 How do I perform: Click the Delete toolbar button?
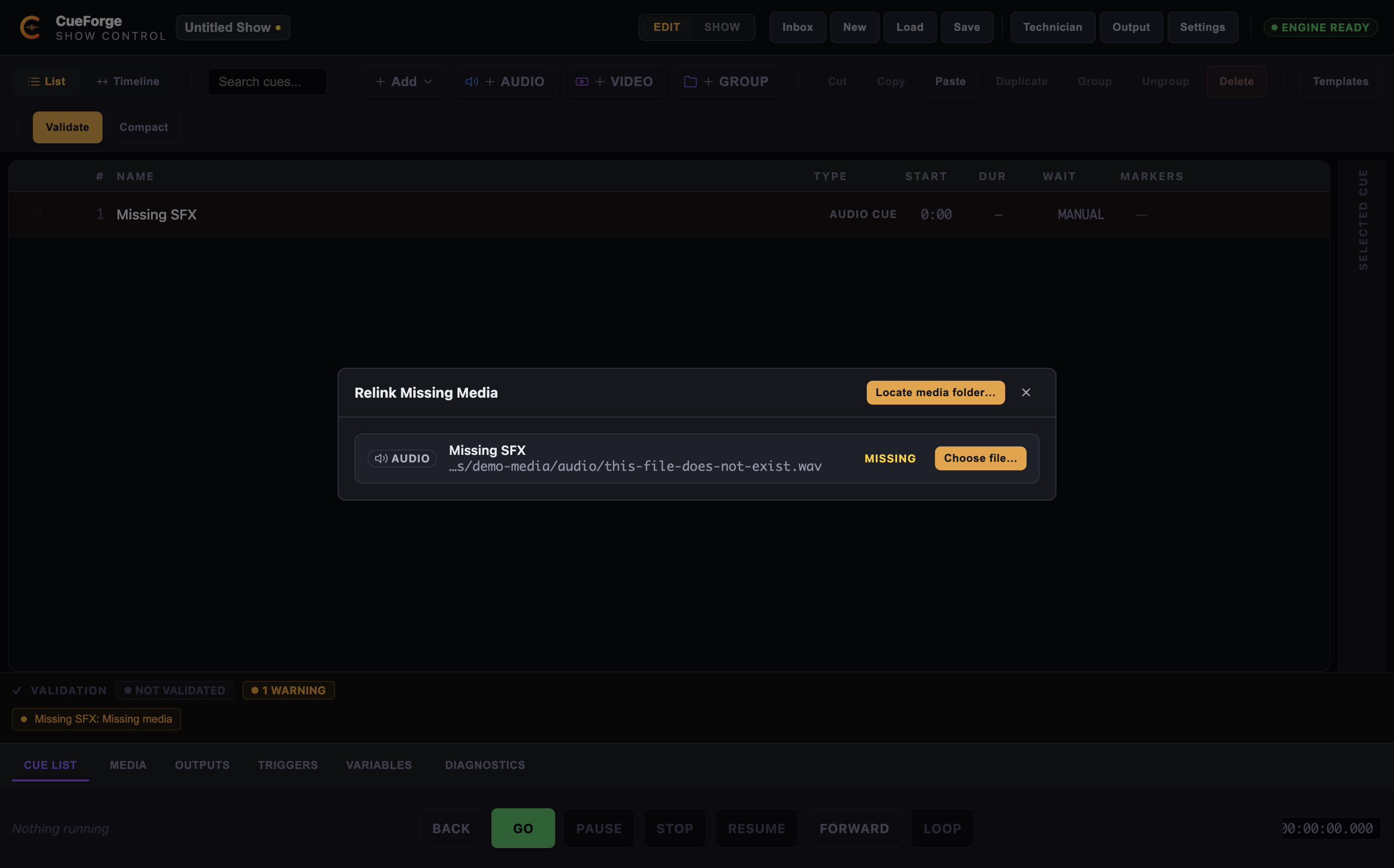(x=1236, y=82)
